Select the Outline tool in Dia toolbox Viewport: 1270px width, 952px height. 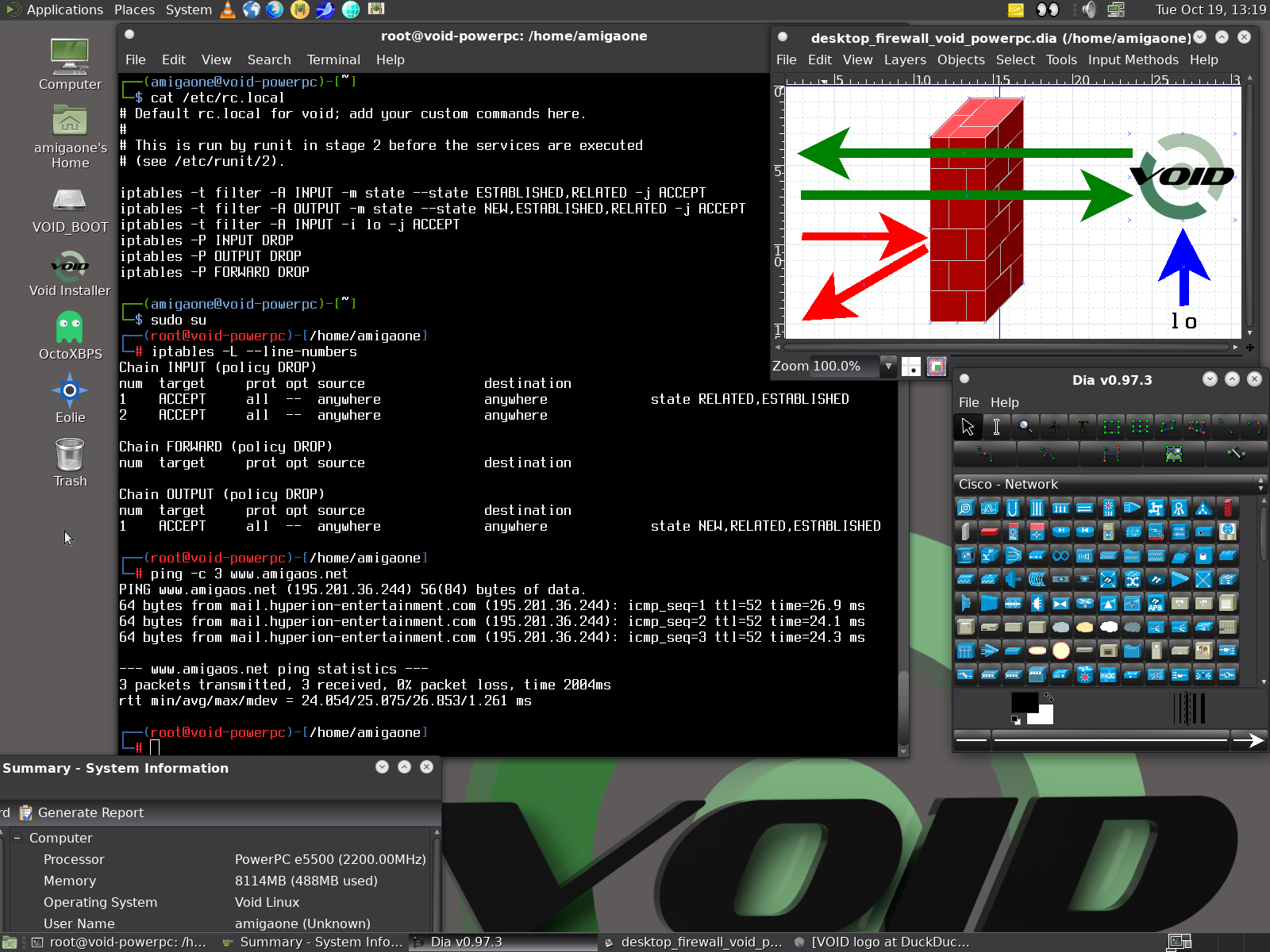pyautogui.click(x=1237, y=454)
